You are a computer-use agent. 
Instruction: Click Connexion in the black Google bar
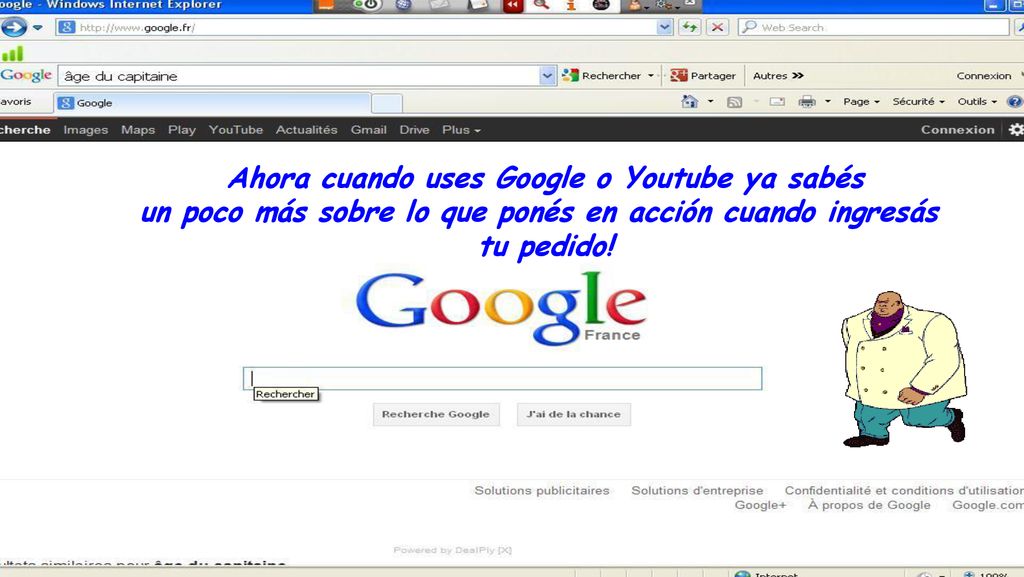click(957, 130)
